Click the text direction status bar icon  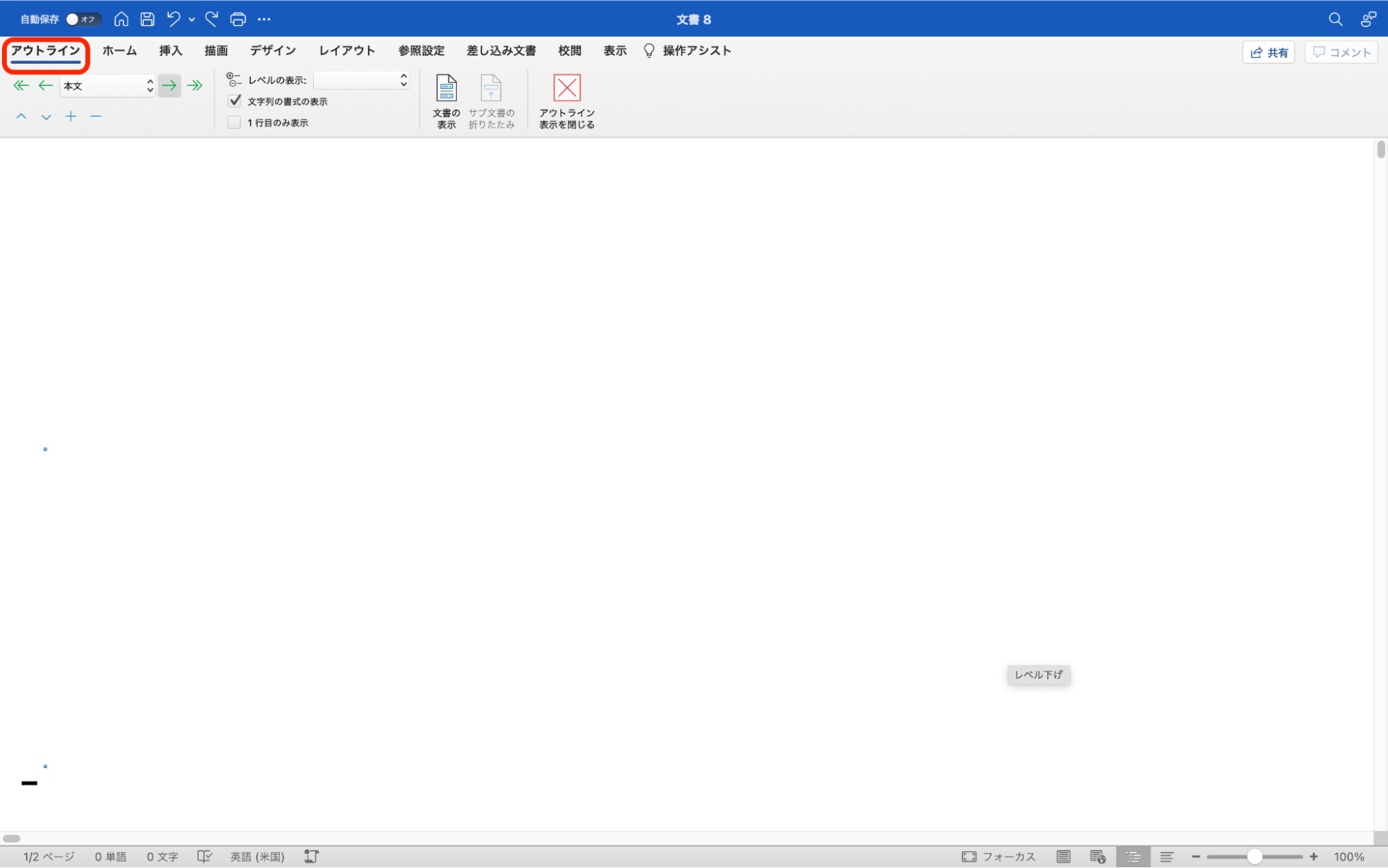(311, 857)
